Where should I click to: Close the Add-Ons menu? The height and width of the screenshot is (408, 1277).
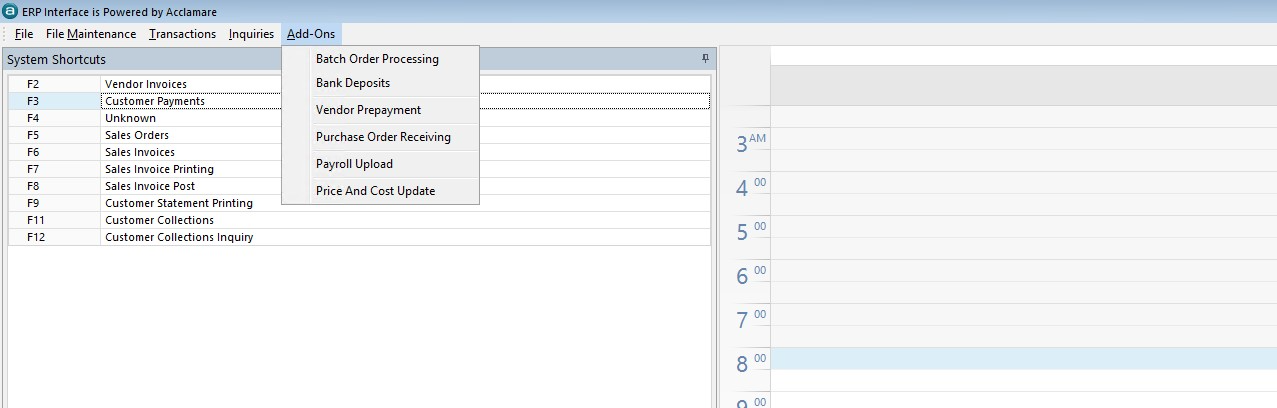tap(311, 34)
